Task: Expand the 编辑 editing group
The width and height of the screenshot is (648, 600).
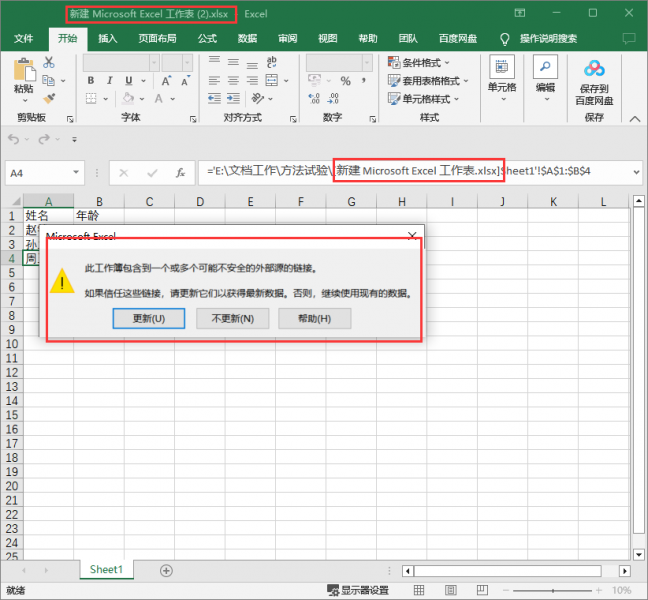Action: (x=546, y=79)
